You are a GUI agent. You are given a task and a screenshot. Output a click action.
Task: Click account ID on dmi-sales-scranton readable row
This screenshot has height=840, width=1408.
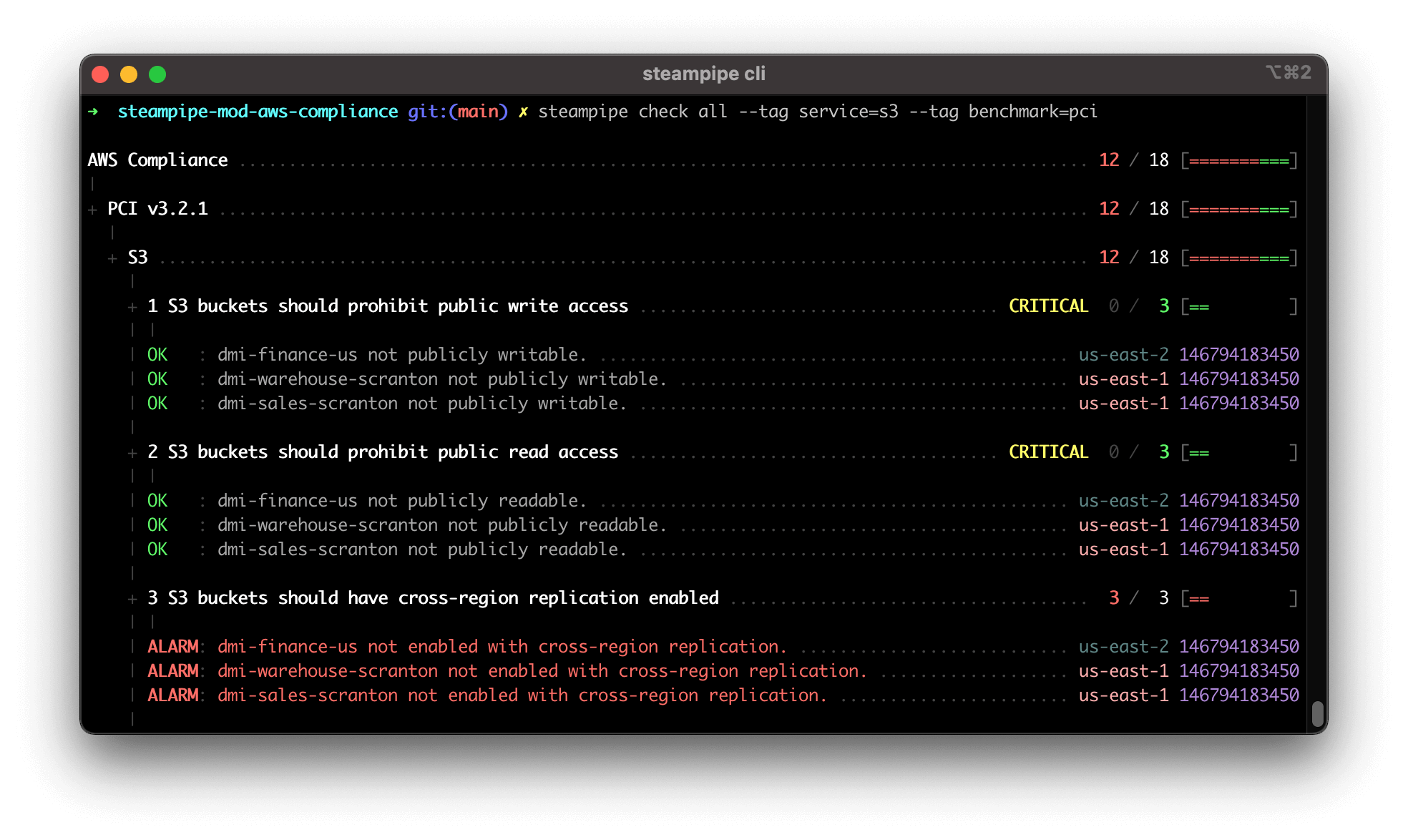pyautogui.click(x=1239, y=550)
